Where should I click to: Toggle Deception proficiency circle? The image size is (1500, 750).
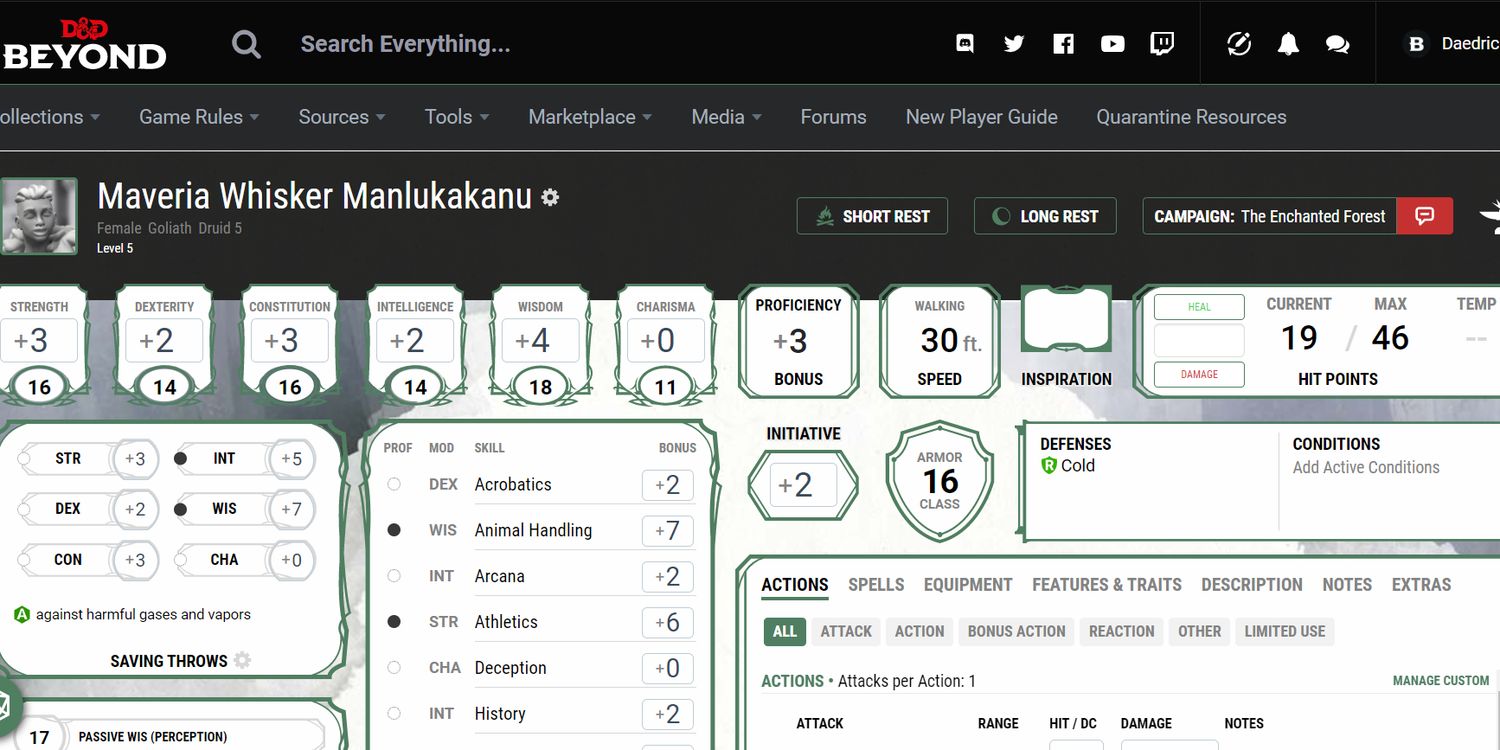(394, 667)
